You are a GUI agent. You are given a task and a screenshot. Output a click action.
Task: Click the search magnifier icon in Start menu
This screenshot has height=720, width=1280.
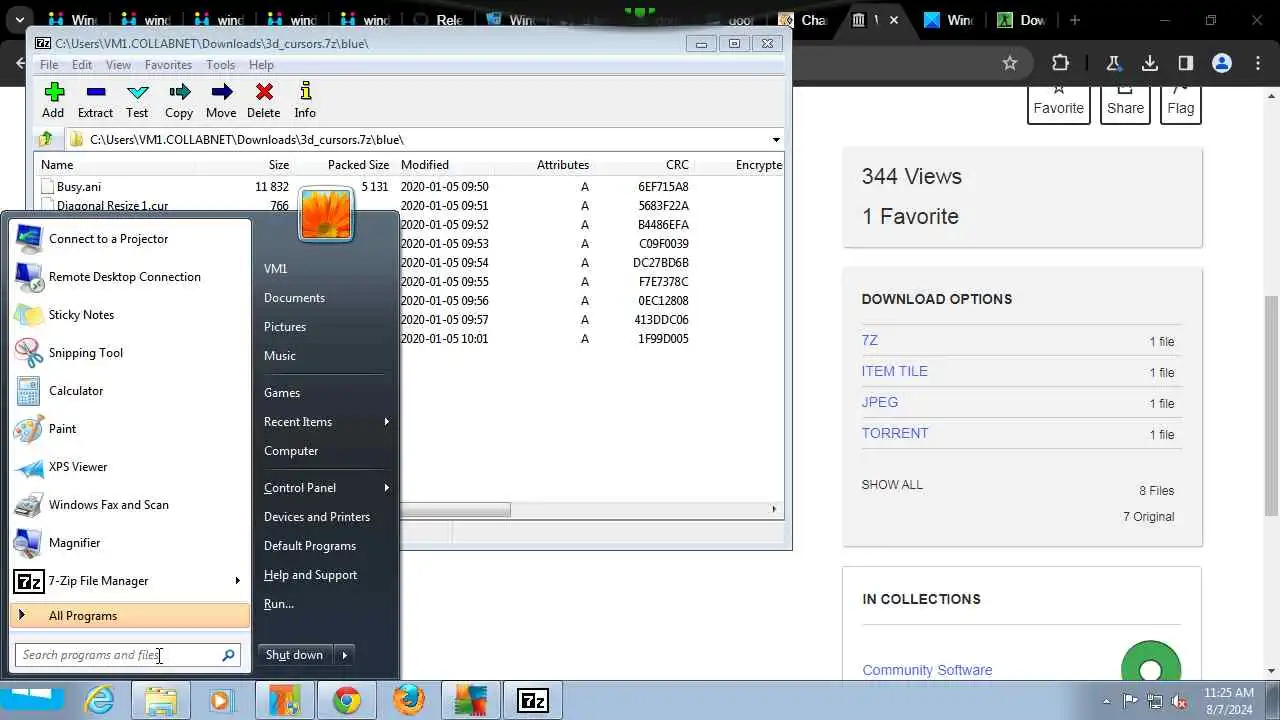[229, 655]
